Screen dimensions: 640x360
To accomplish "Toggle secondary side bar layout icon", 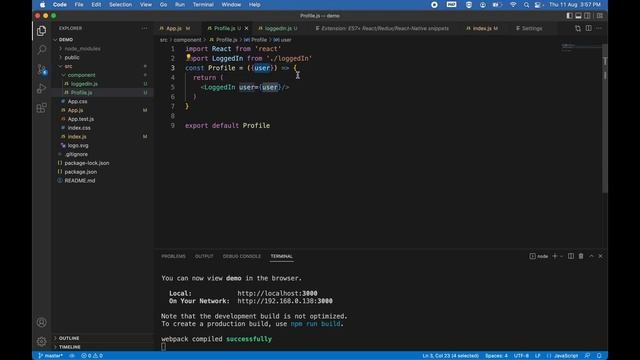I will click(587, 16).
